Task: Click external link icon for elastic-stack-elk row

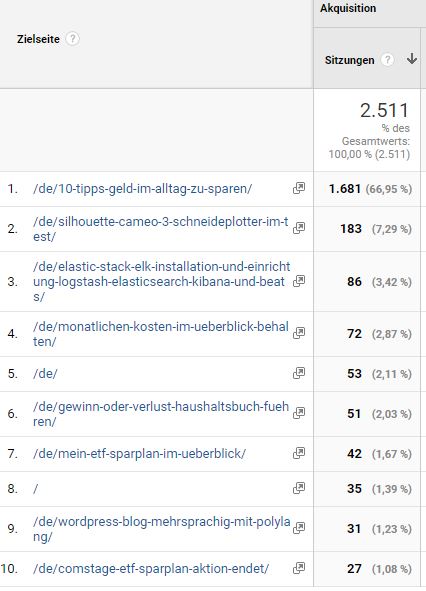Action: (299, 281)
